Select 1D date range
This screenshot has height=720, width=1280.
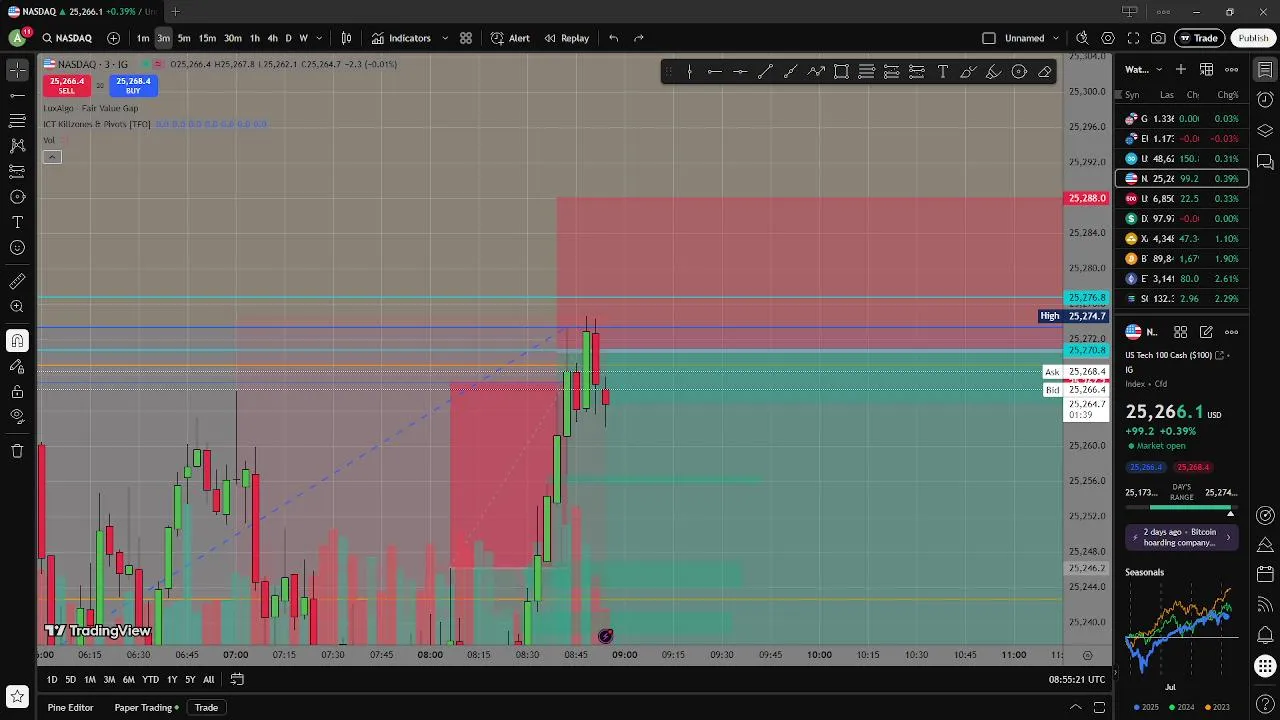(52, 680)
